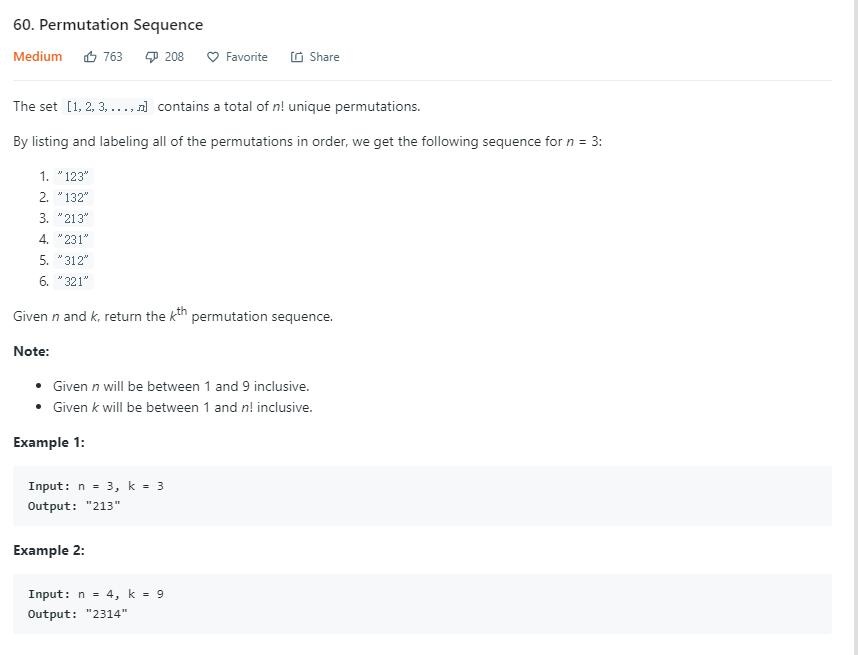Click the Example 2 output "2314" line

[78, 614]
